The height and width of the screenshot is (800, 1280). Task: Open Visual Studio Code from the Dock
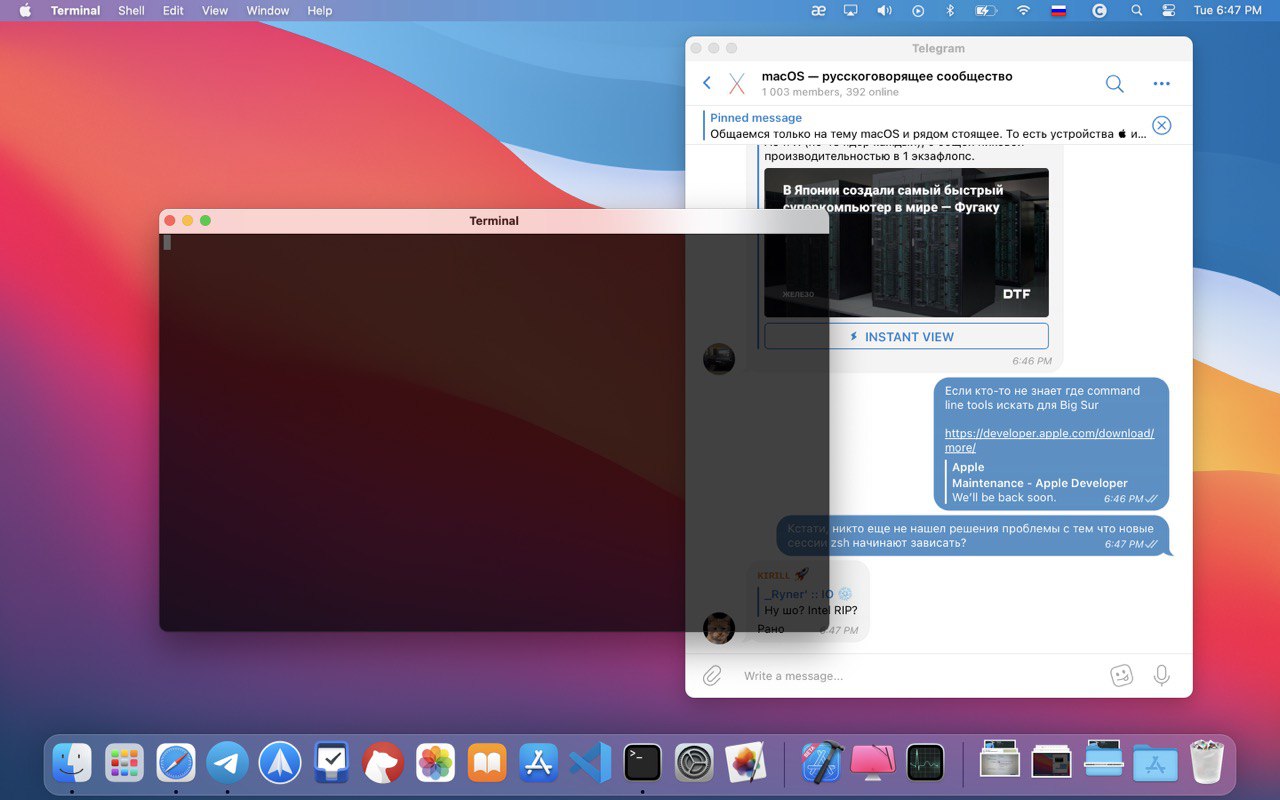coord(590,762)
